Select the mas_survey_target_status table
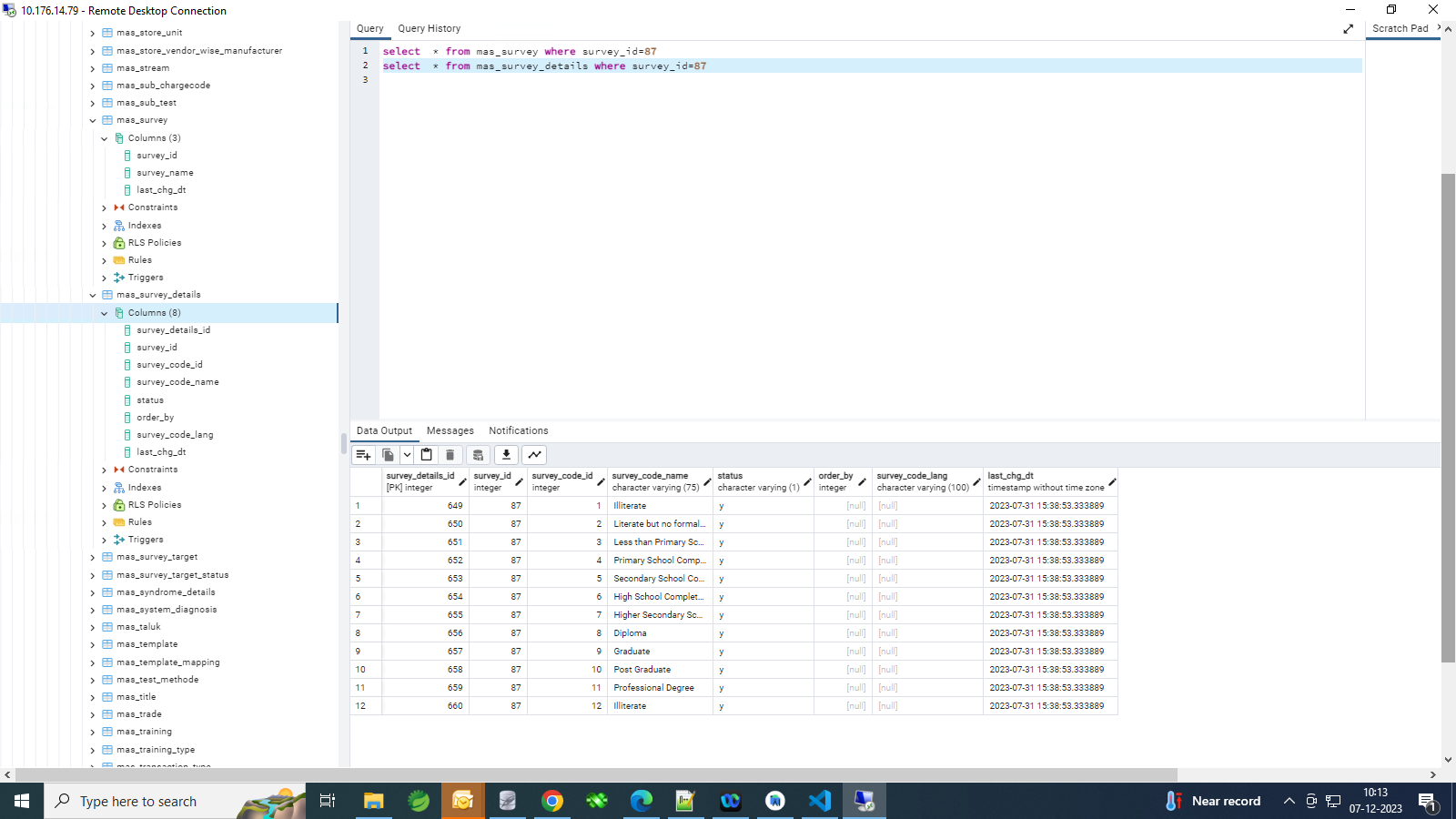This screenshot has width=1456, height=819. [173, 575]
